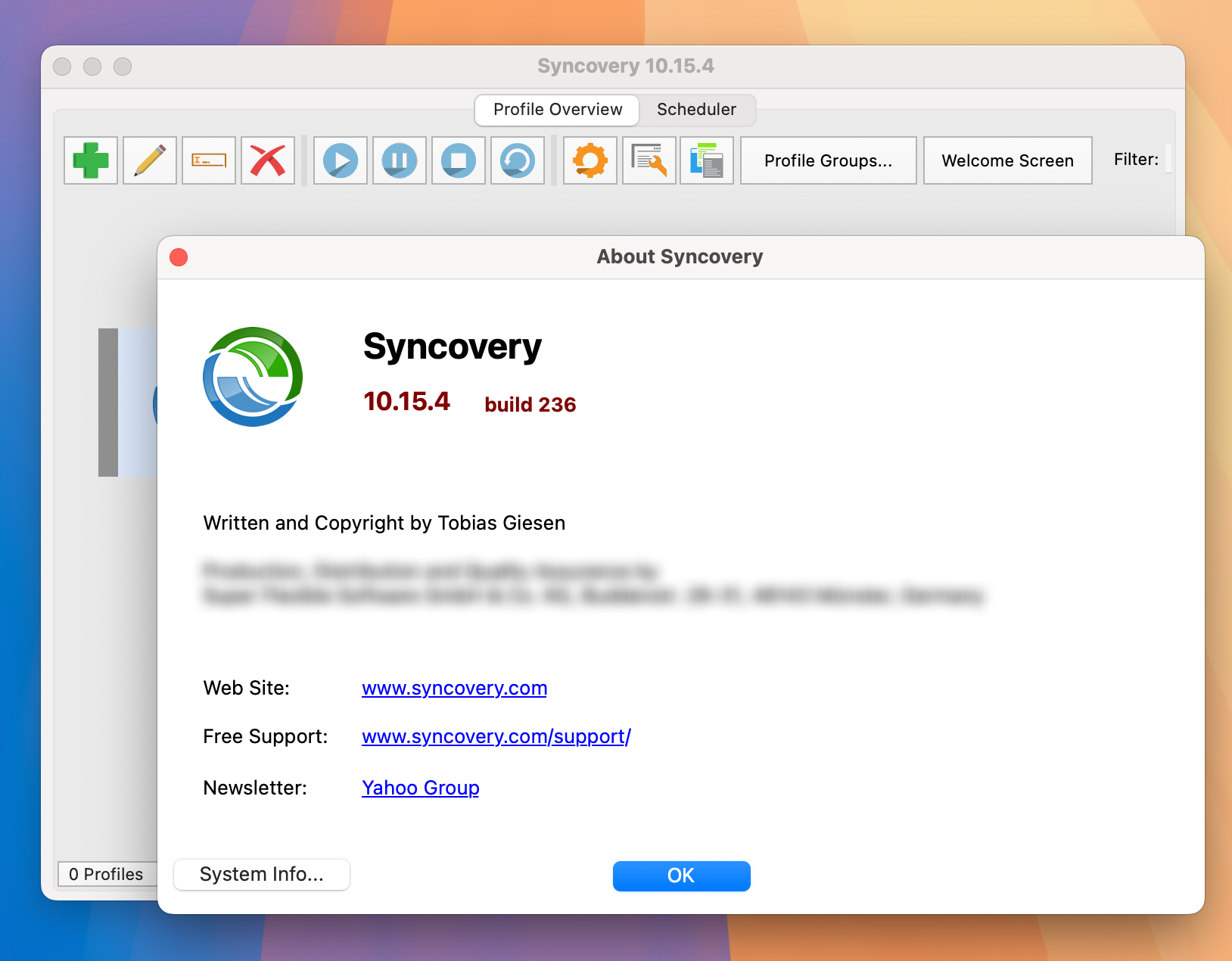Click the red X Delete Profile icon
This screenshot has height=961, width=1232.
pyautogui.click(x=268, y=160)
